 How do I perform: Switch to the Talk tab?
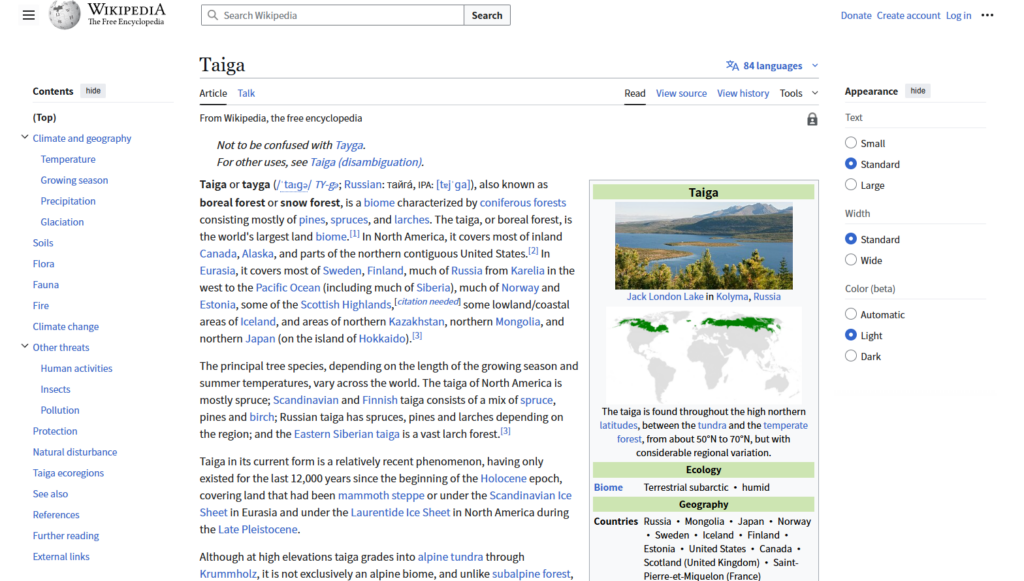(x=246, y=93)
